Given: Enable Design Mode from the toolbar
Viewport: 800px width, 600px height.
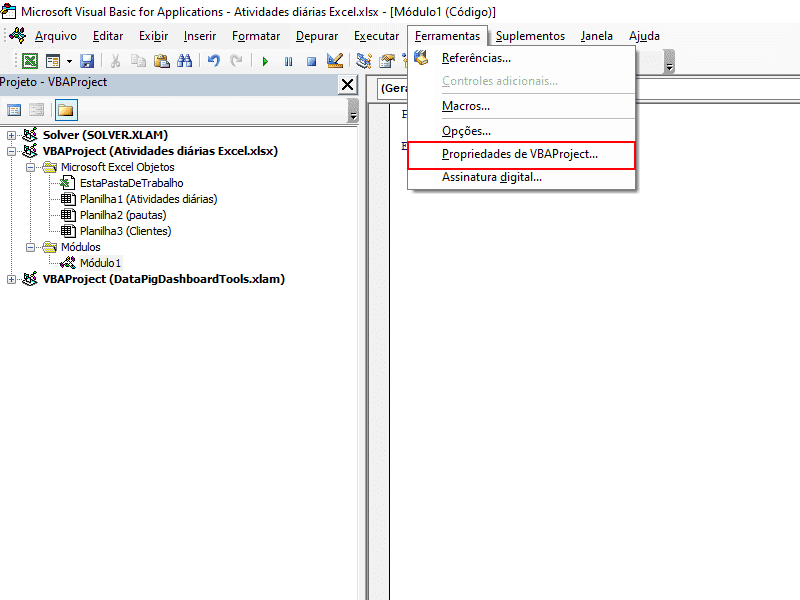Looking at the screenshot, I should coord(335,61).
